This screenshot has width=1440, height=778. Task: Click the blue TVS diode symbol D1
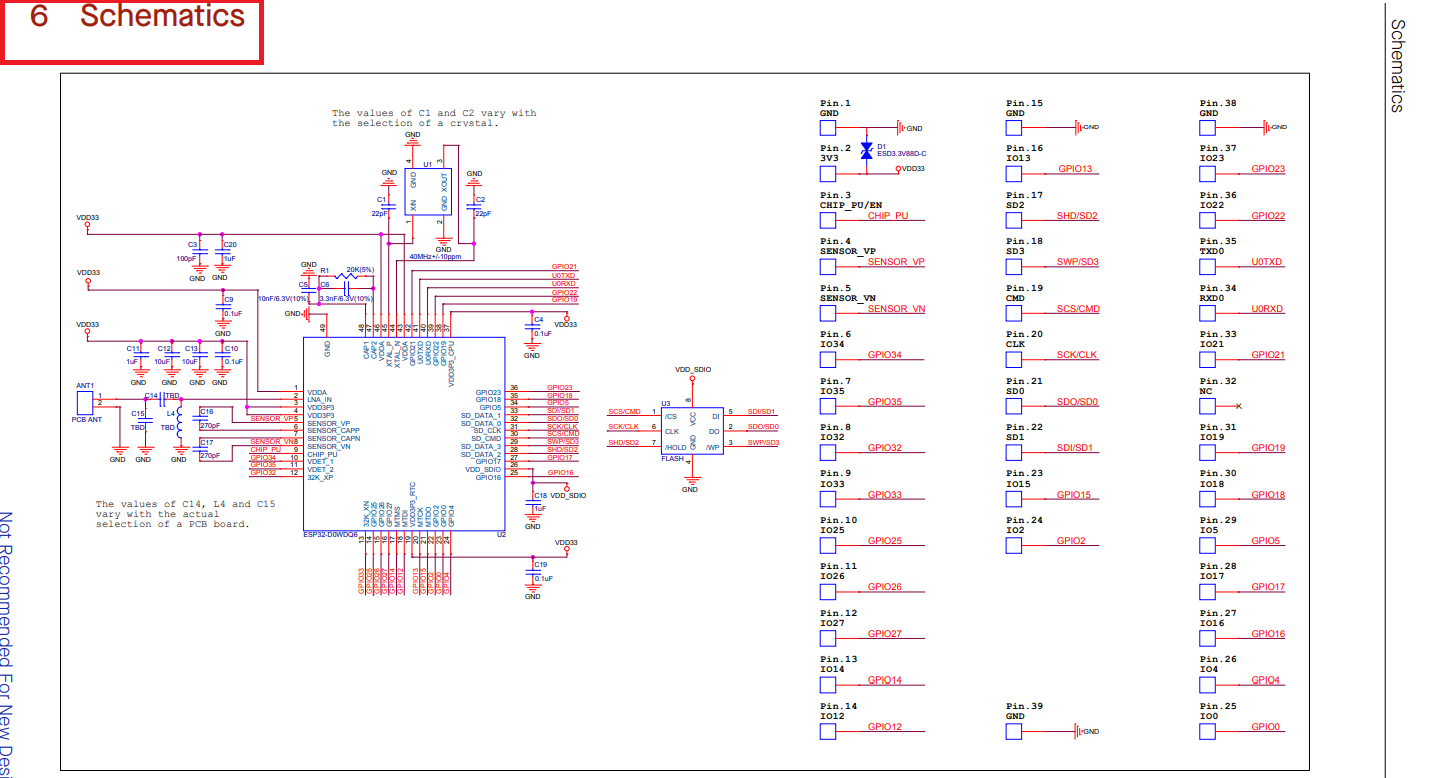pos(867,151)
